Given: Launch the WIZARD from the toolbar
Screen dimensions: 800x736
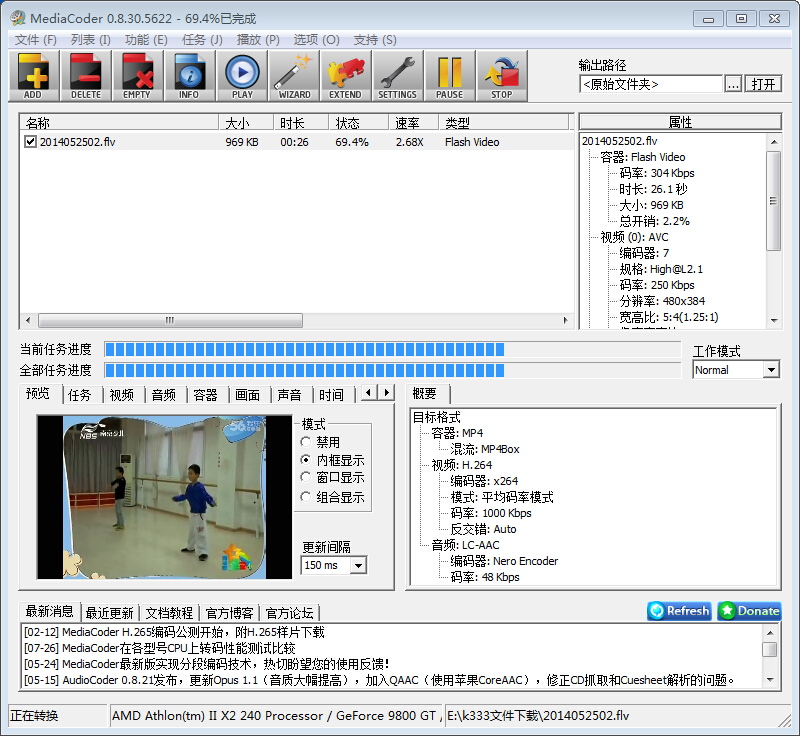Looking at the screenshot, I should click(x=293, y=76).
